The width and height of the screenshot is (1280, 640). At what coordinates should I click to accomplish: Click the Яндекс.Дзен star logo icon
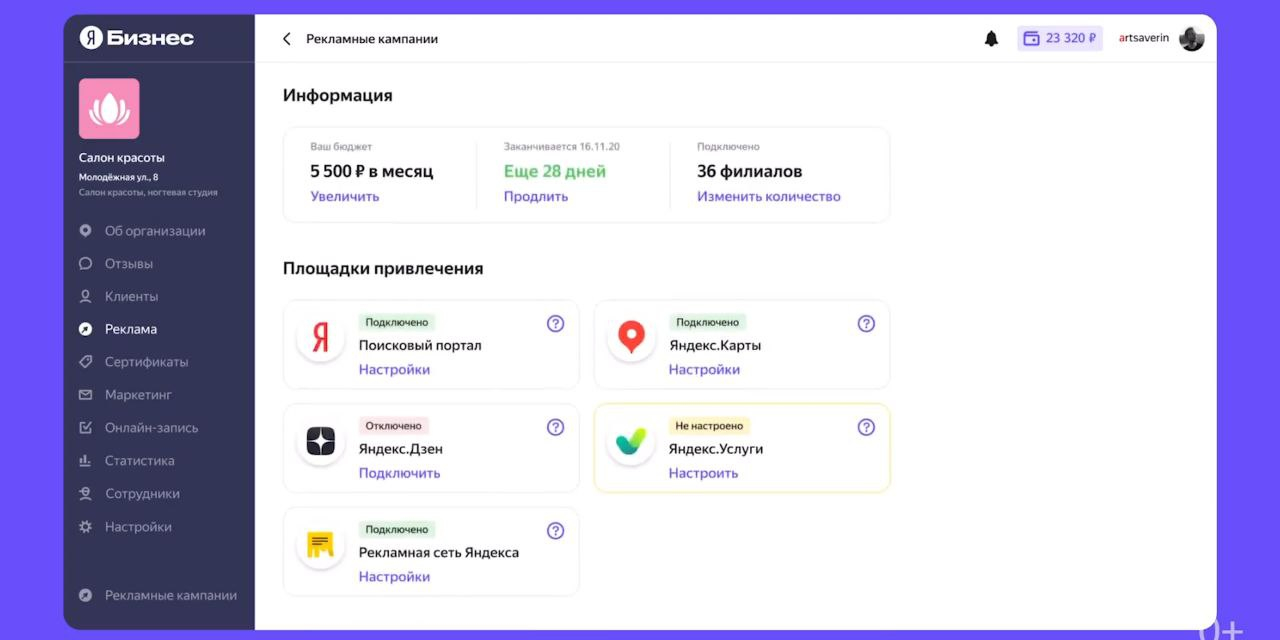coord(321,441)
